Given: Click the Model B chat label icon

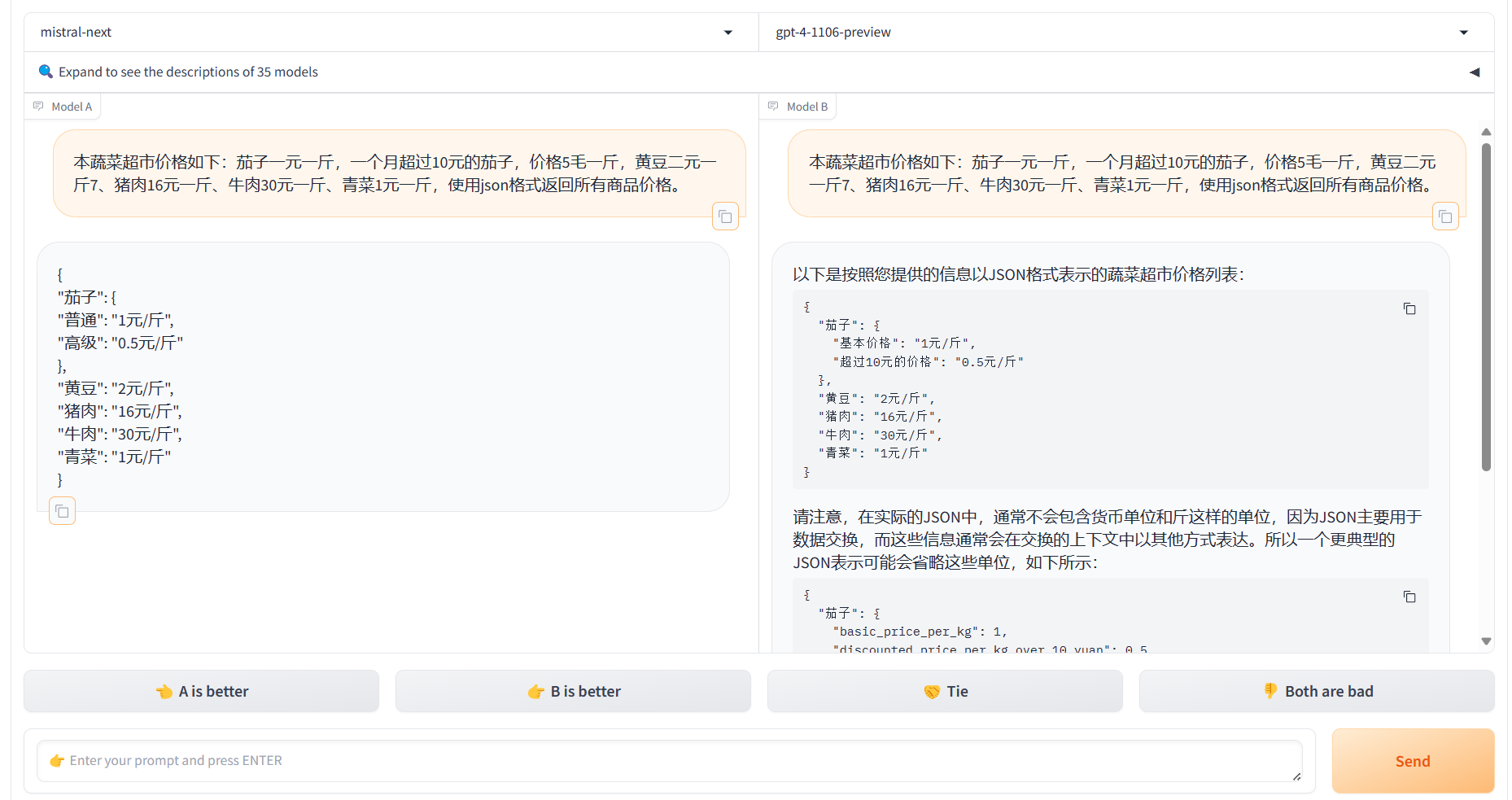Looking at the screenshot, I should (x=773, y=107).
